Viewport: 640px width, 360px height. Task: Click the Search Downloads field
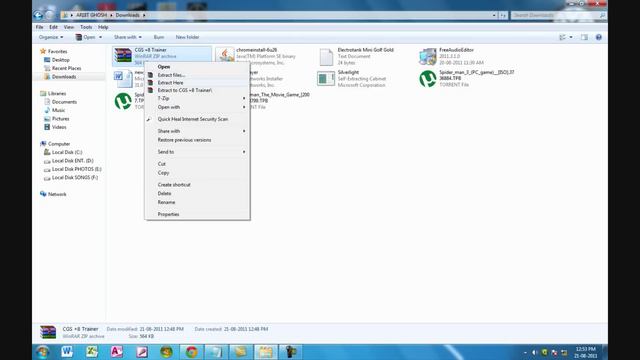pos(558,15)
